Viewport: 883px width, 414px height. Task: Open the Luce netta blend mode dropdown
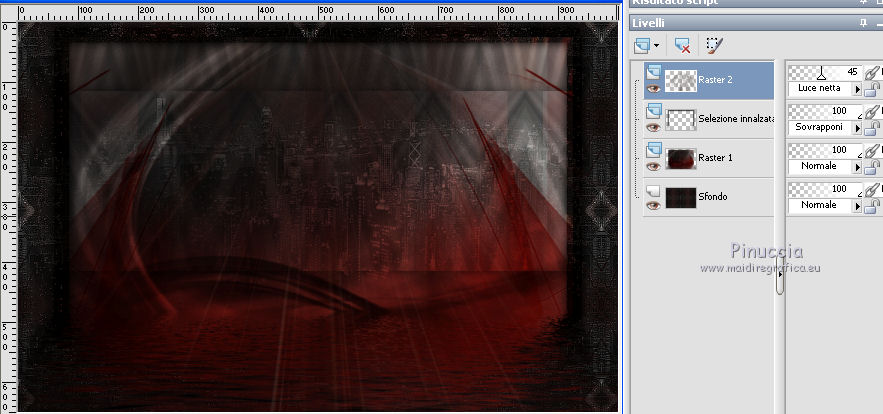pyautogui.click(x=858, y=89)
